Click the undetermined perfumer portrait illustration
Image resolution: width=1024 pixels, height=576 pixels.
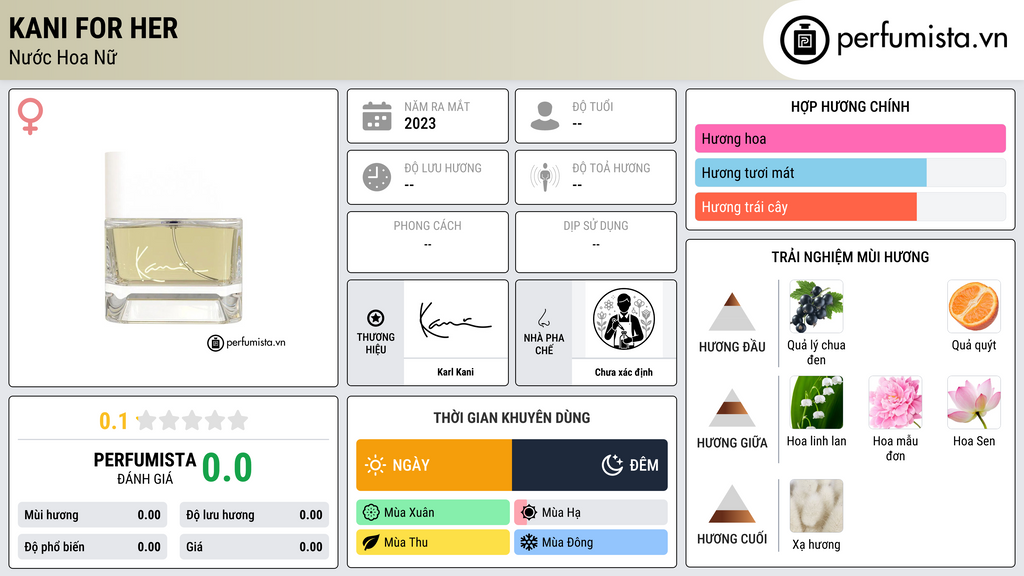tap(624, 319)
